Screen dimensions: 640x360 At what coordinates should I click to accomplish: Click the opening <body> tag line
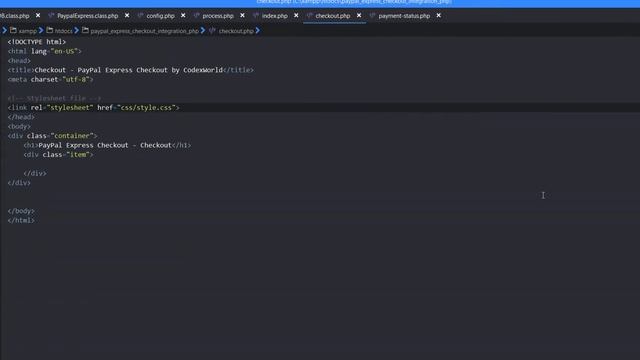click(x=19, y=127)
